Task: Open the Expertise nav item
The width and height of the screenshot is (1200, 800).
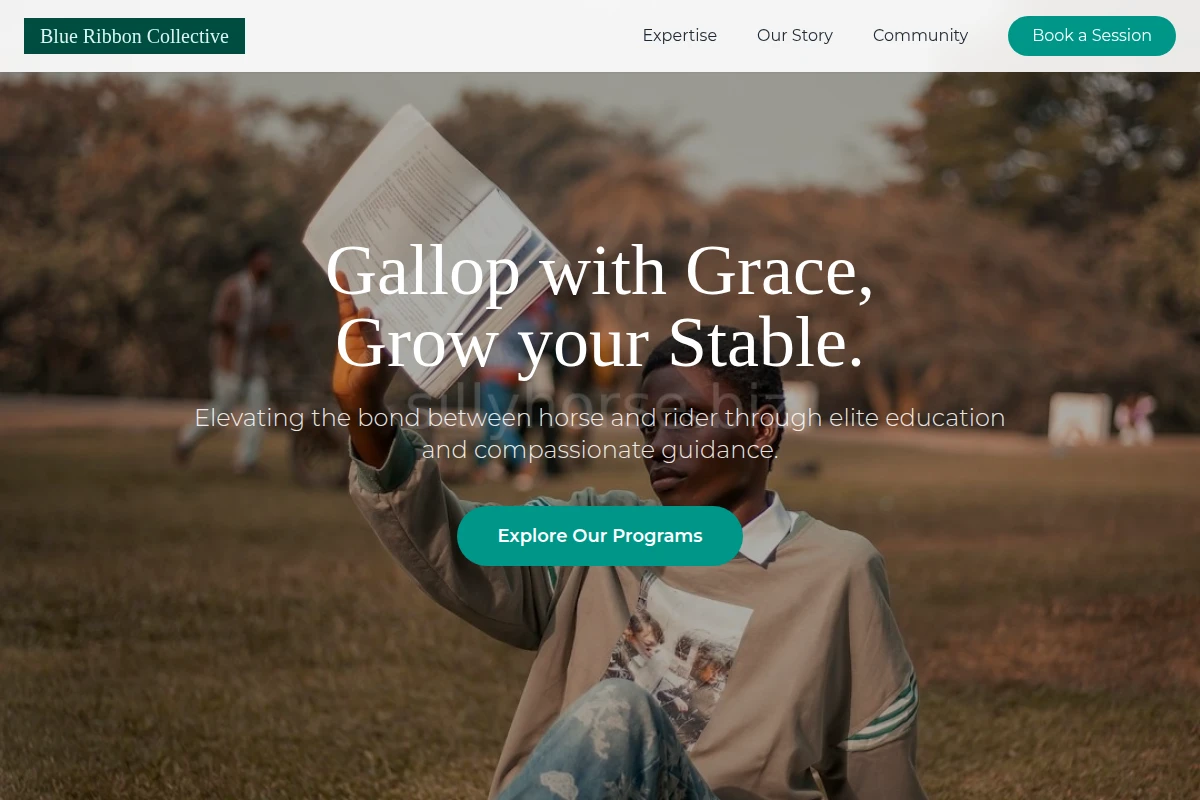Action: click(x=679, y=36)
